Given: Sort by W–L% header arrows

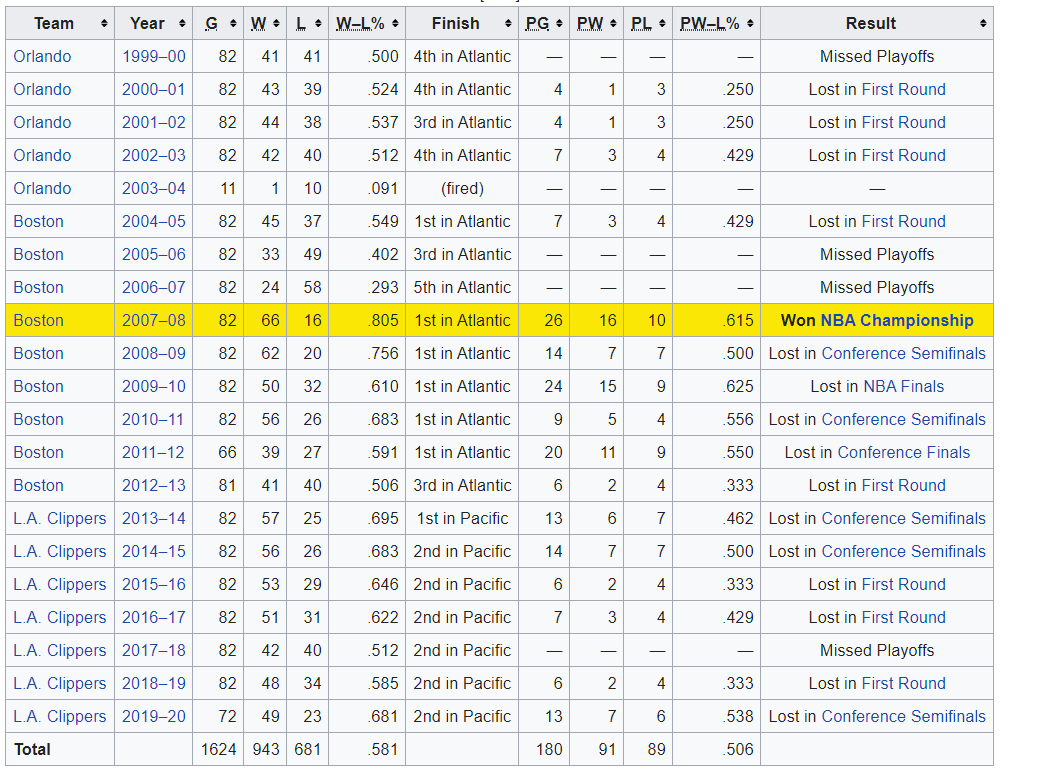Looking at the screenshot, I should click(x=396, y=24).
